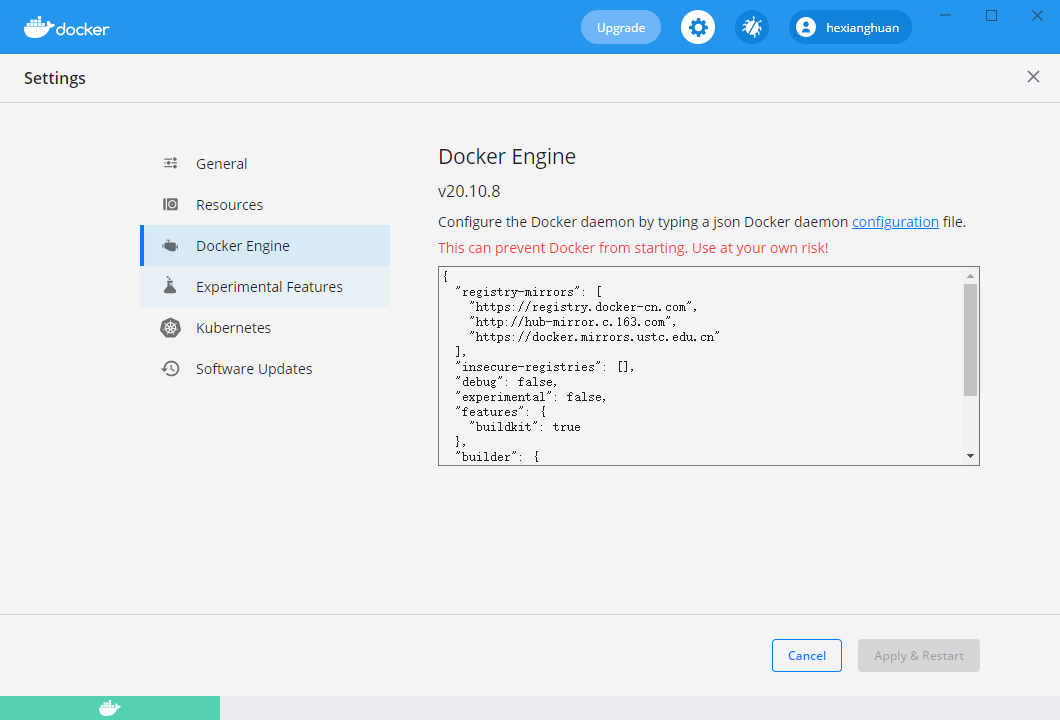Open settings via the gear icon
This screenshot has height=720, width=1060.
[698, 27]
